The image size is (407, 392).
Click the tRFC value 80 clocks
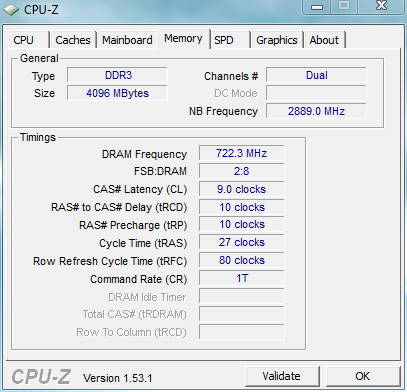pos(242,260)
